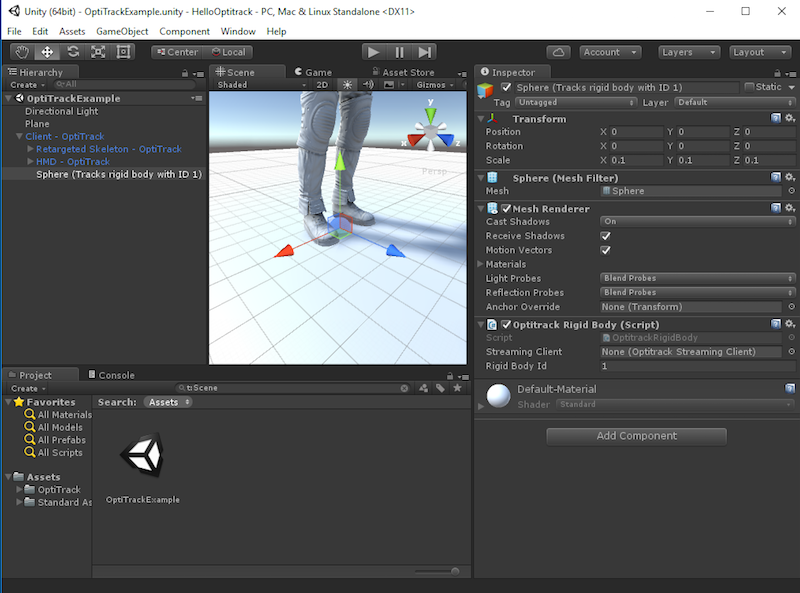
Task: Toggle Optitrack Rigid Body script checkbox
Action: click(x=506, y=325)
